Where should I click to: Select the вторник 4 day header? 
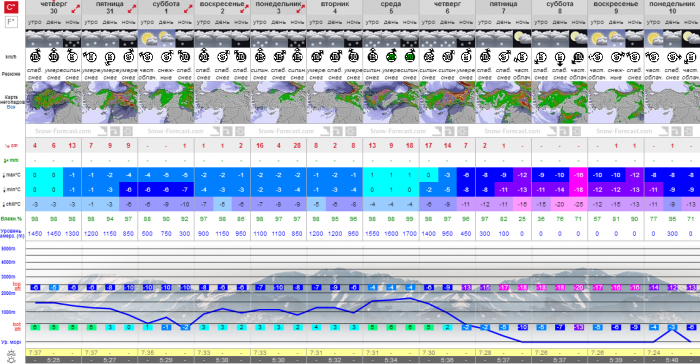335,8
